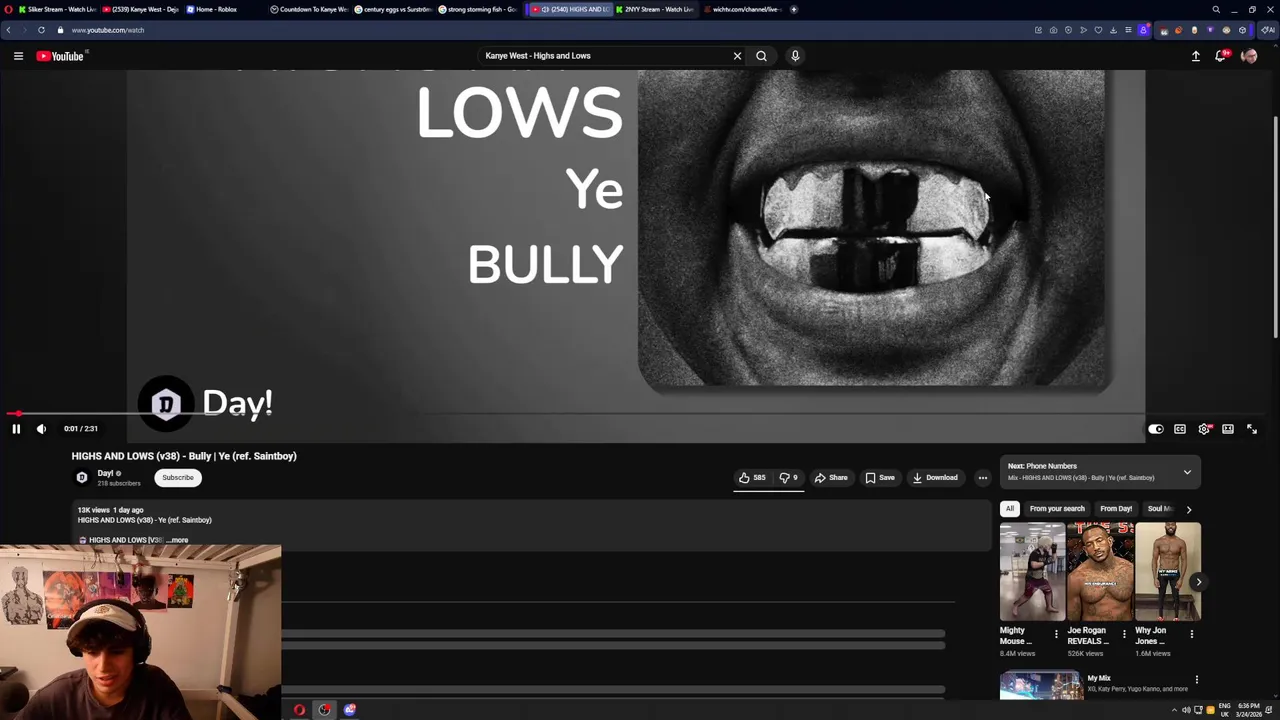The width and height of the screenshot is (1280, 720).
Task: Open Day! channel name link
Action: (x=105, y=473)
